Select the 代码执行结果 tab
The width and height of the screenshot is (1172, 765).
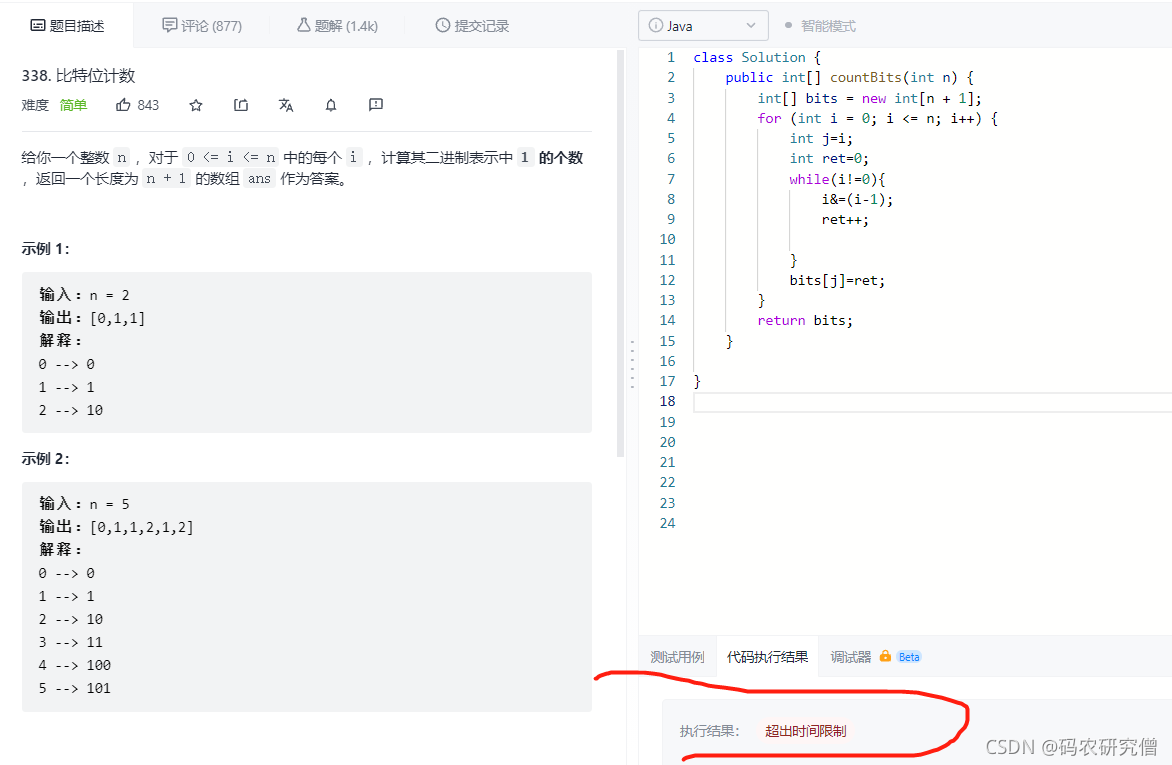(x=768, y=657)
